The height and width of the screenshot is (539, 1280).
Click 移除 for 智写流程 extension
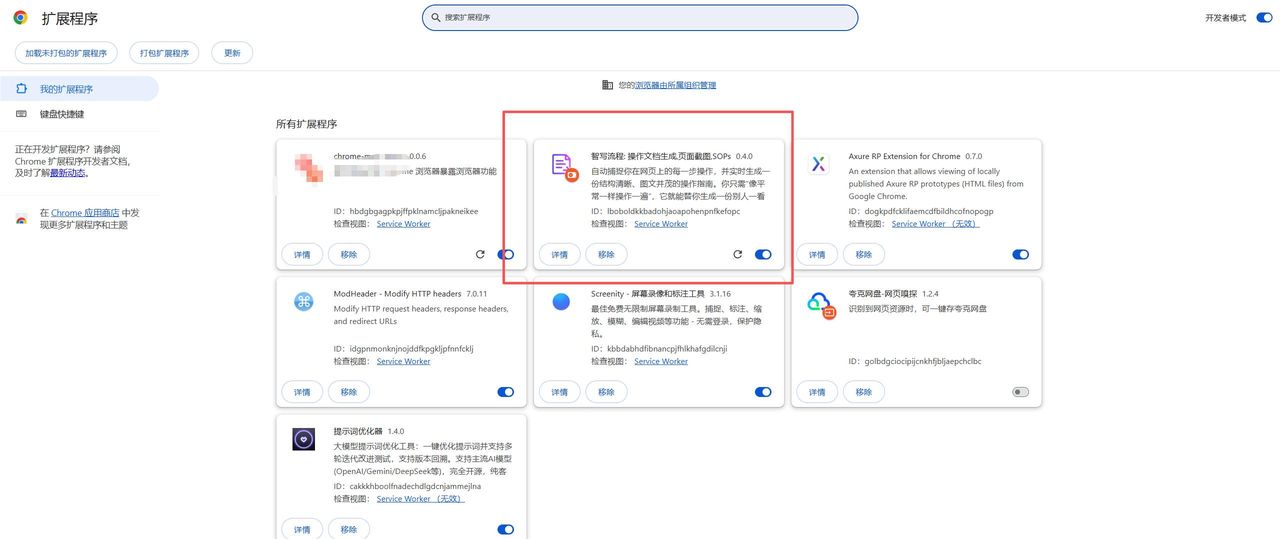tap(606, 255)
